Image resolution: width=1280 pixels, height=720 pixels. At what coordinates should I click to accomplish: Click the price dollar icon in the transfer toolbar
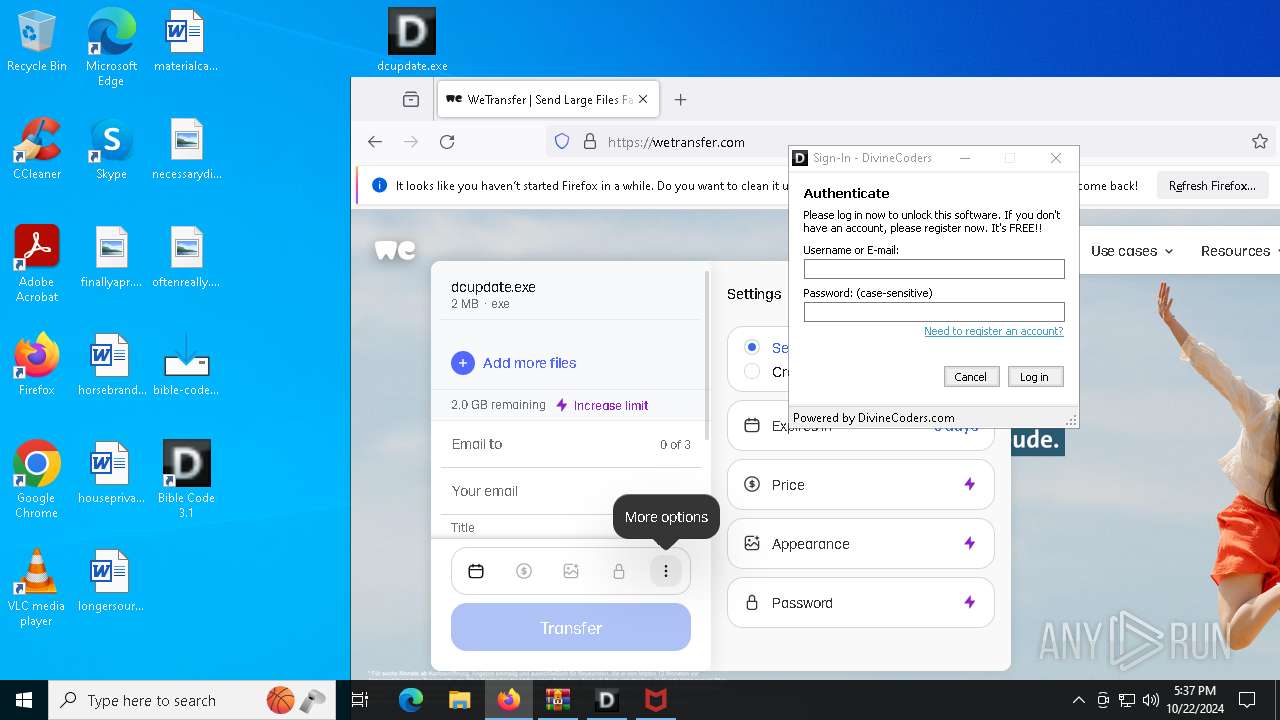523,571
